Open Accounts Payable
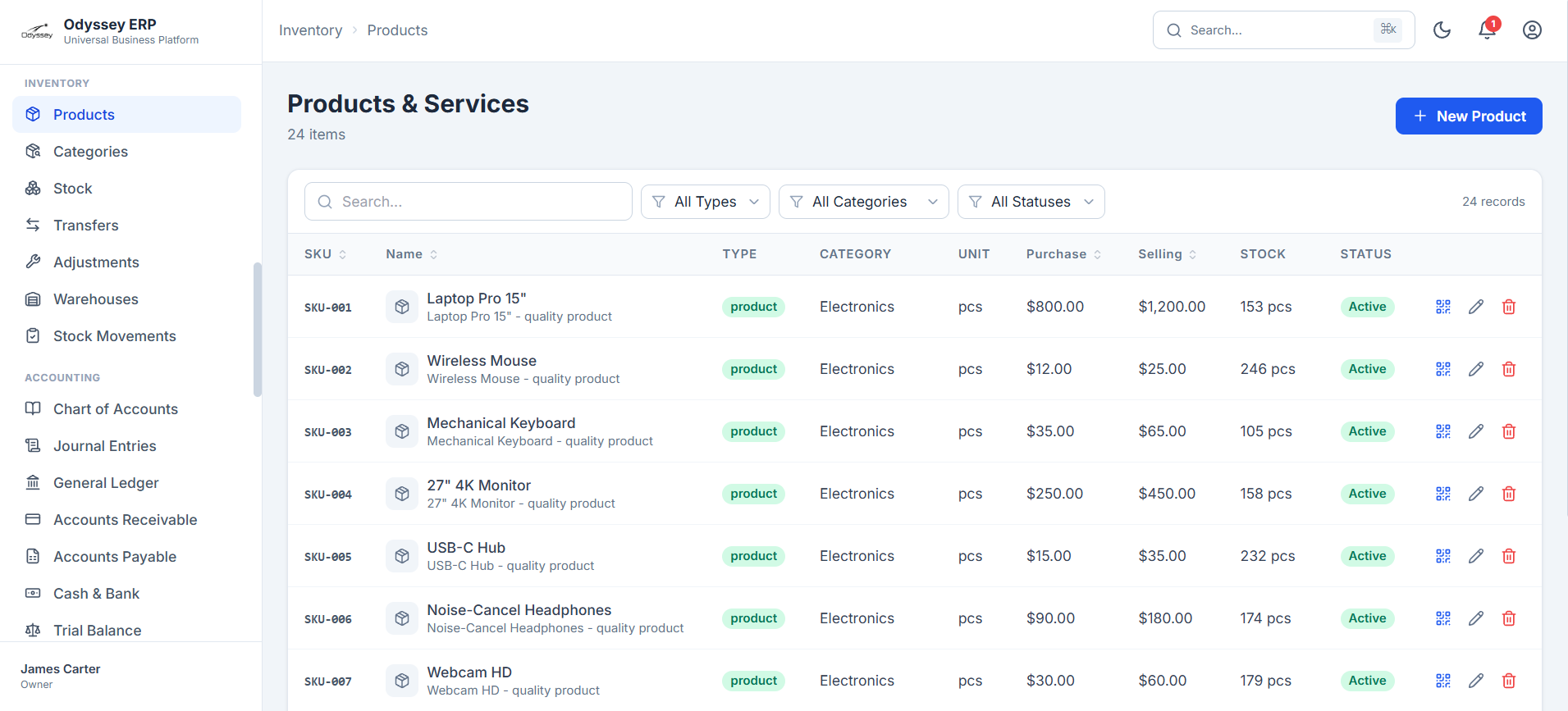The image size is (1568, 711). (126, 557)
